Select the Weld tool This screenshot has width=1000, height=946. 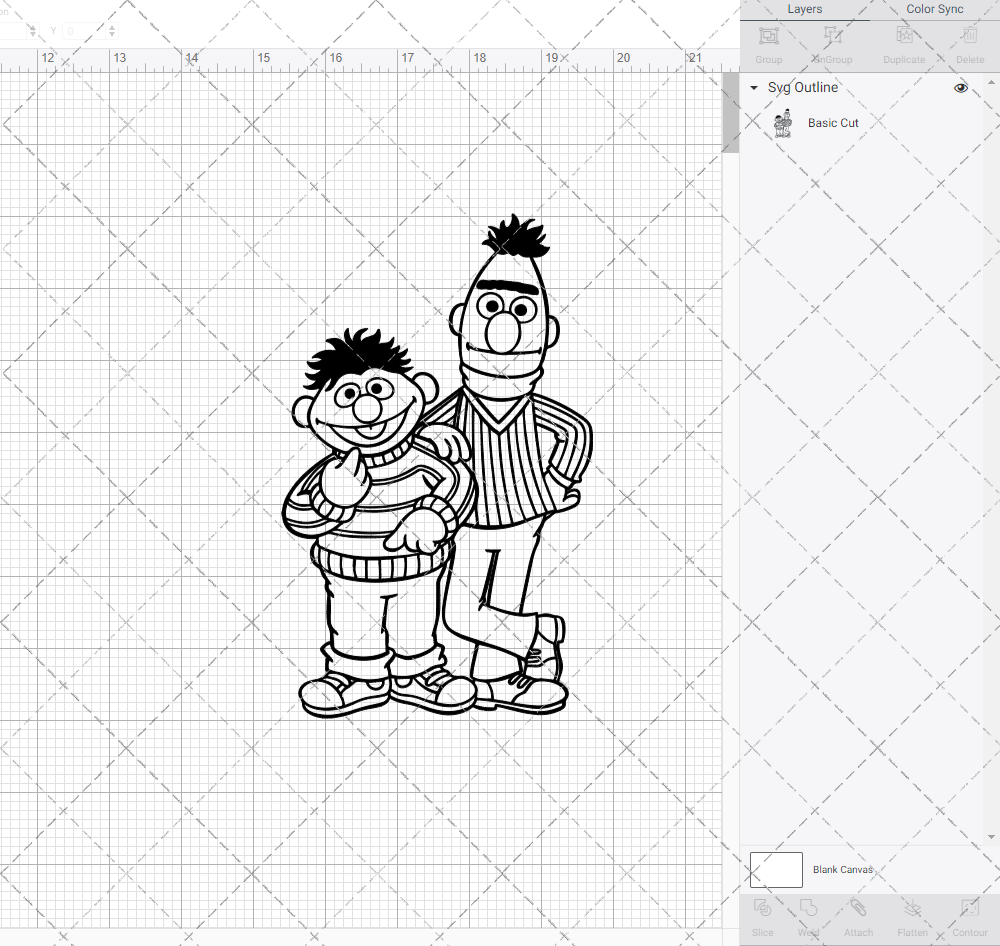click(807, 915)
